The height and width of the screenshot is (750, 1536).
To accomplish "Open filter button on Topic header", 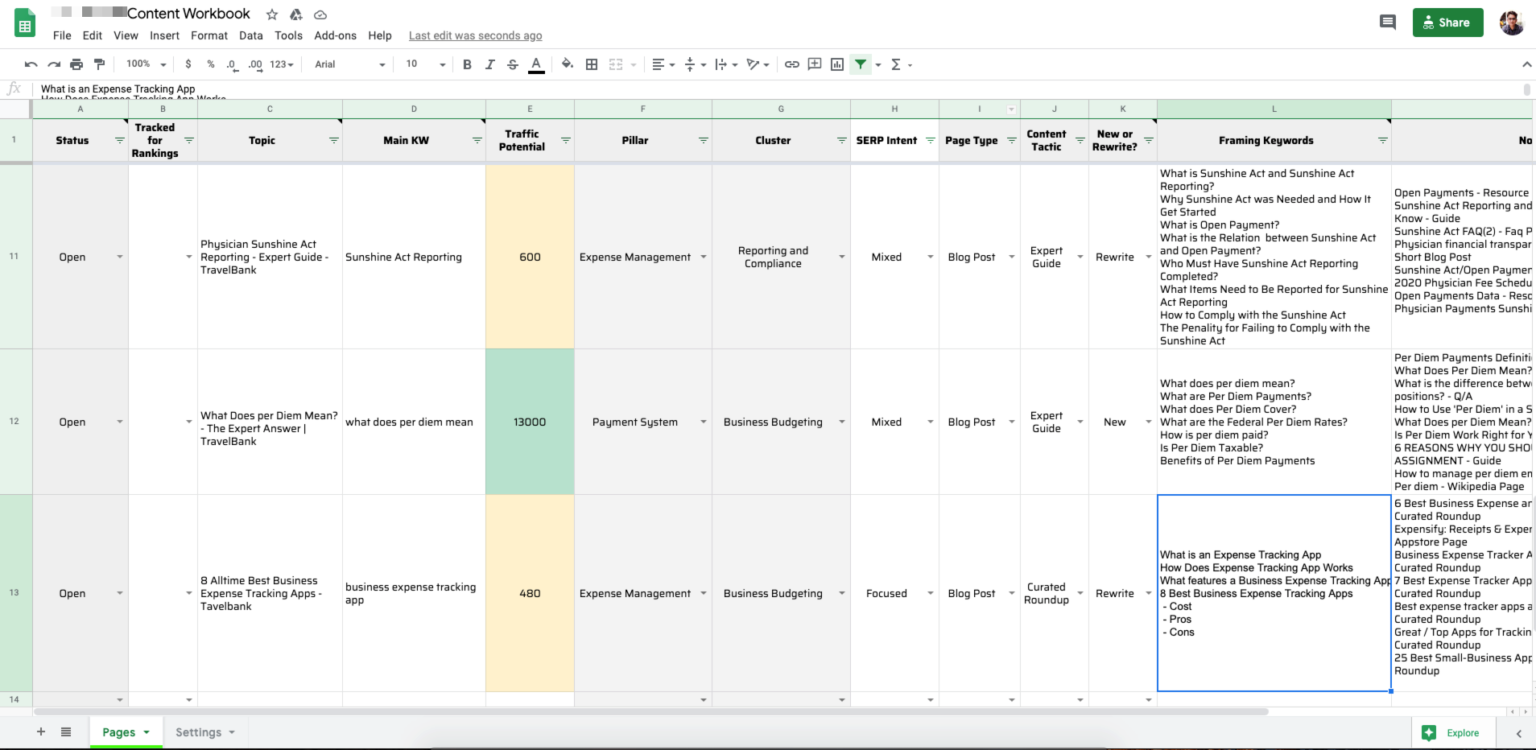I will pyautogui.click(x=334, y=141).
